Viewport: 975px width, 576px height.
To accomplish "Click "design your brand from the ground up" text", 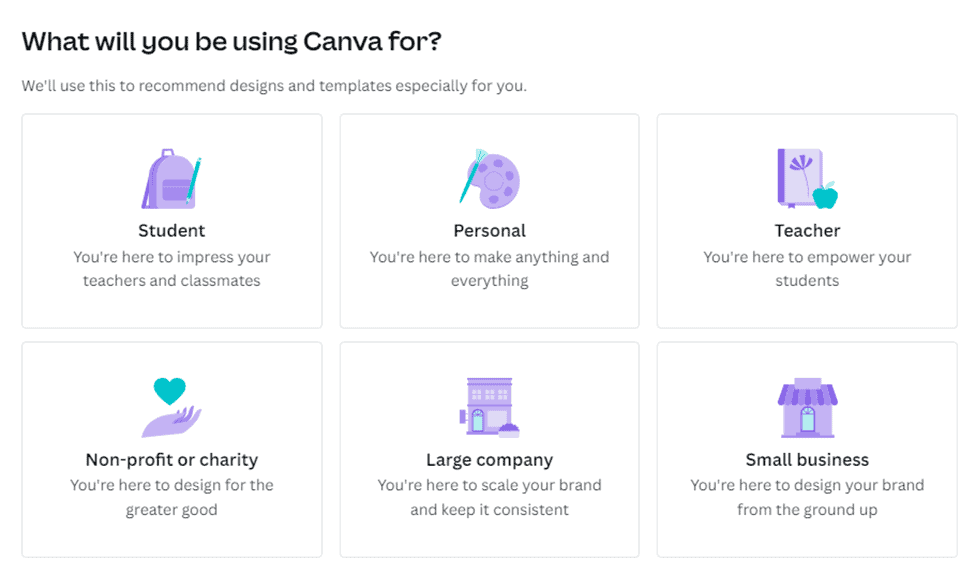I will 807,497.
